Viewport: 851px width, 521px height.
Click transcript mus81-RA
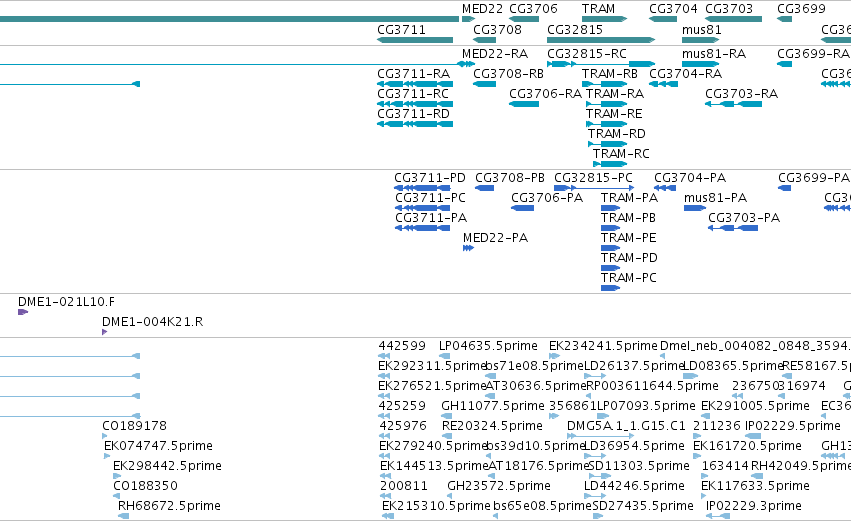(x=714, y=54)
